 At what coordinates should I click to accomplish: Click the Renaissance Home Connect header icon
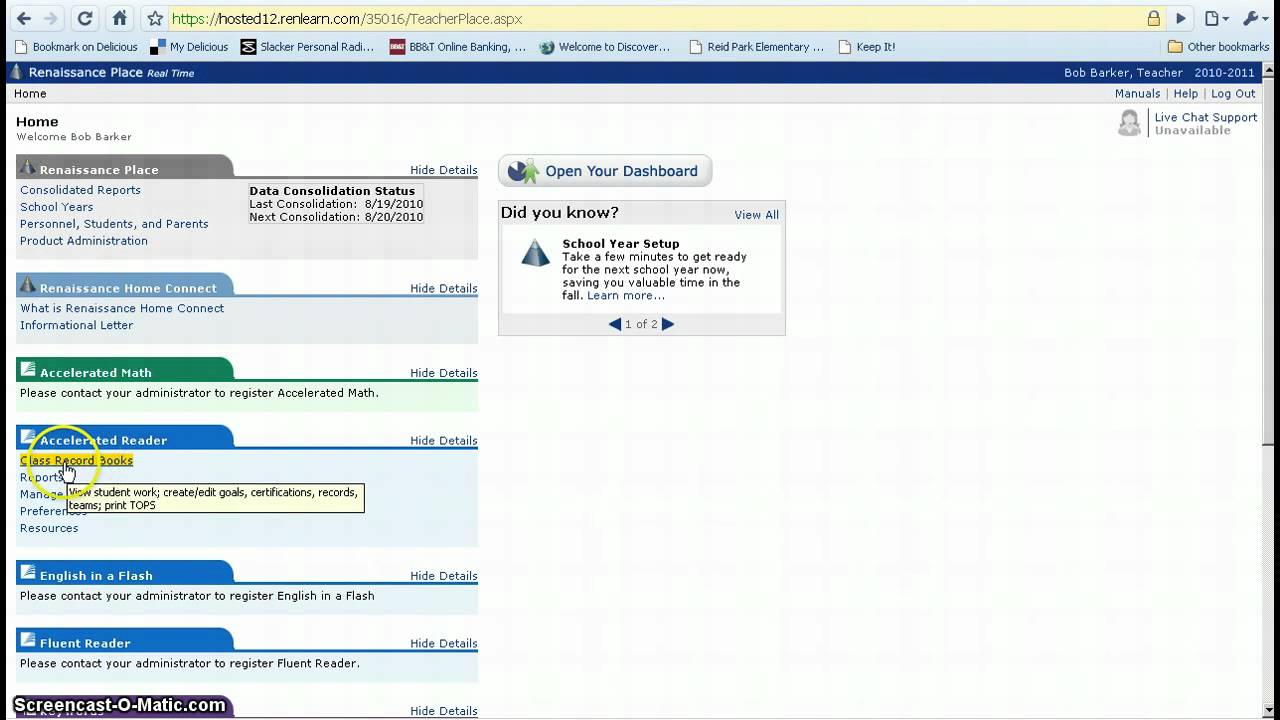pos(28,286)
